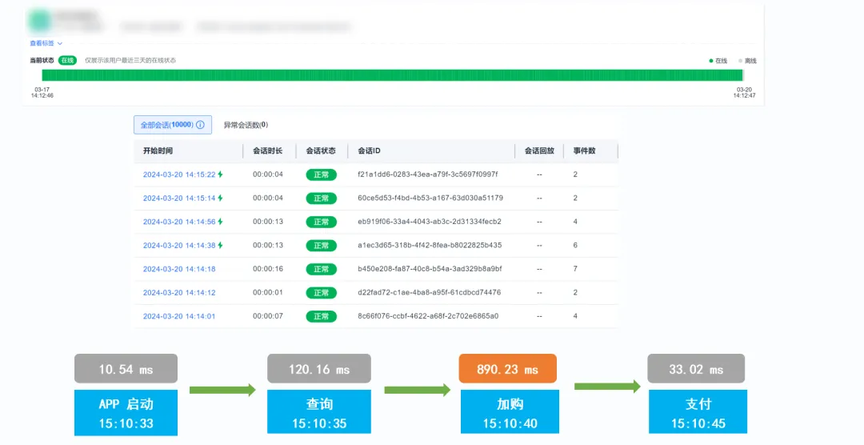This screenshot has width=864, height=445.
Task: Click 正常 badge in the 14:14:01 row
Action: (321, 317)
